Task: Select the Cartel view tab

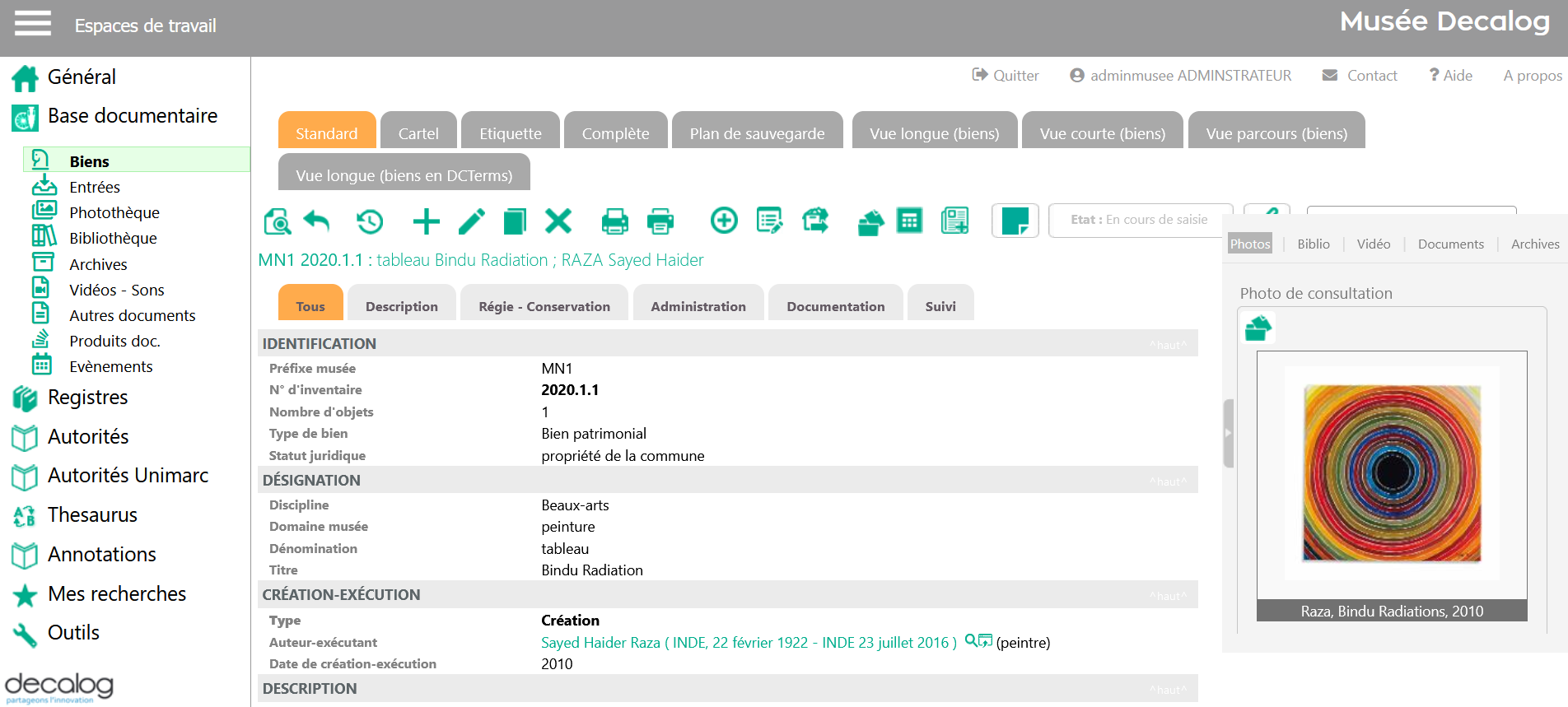Action: coord(418,133)
